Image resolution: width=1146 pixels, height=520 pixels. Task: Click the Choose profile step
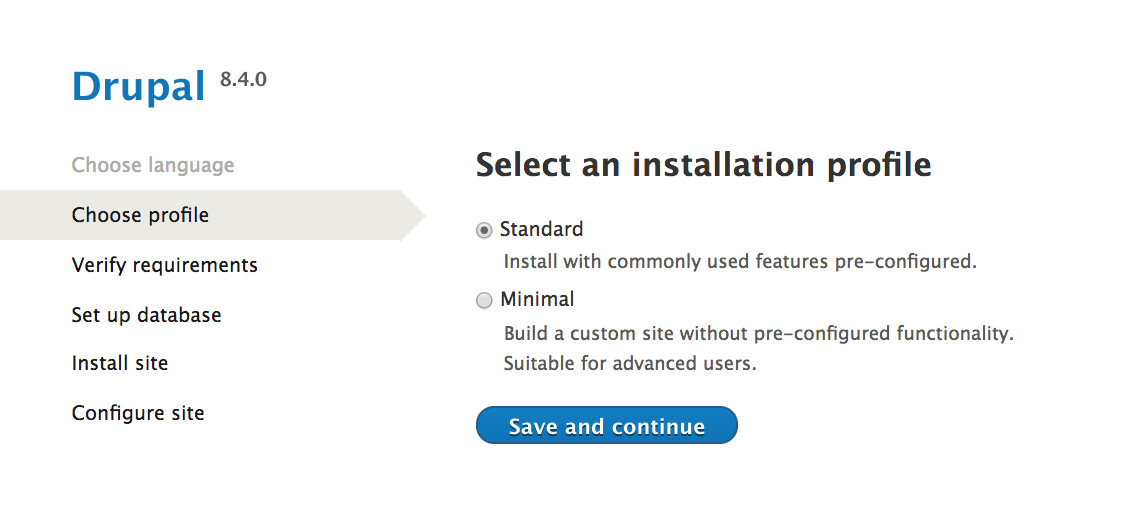140,215
